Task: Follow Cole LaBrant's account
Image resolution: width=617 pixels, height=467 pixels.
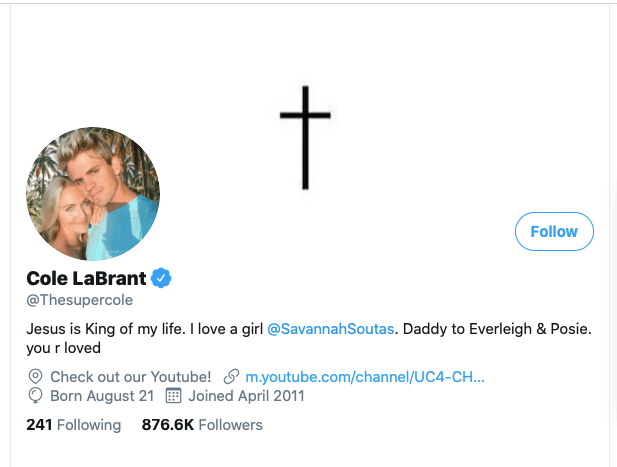Action: point(554,231)
